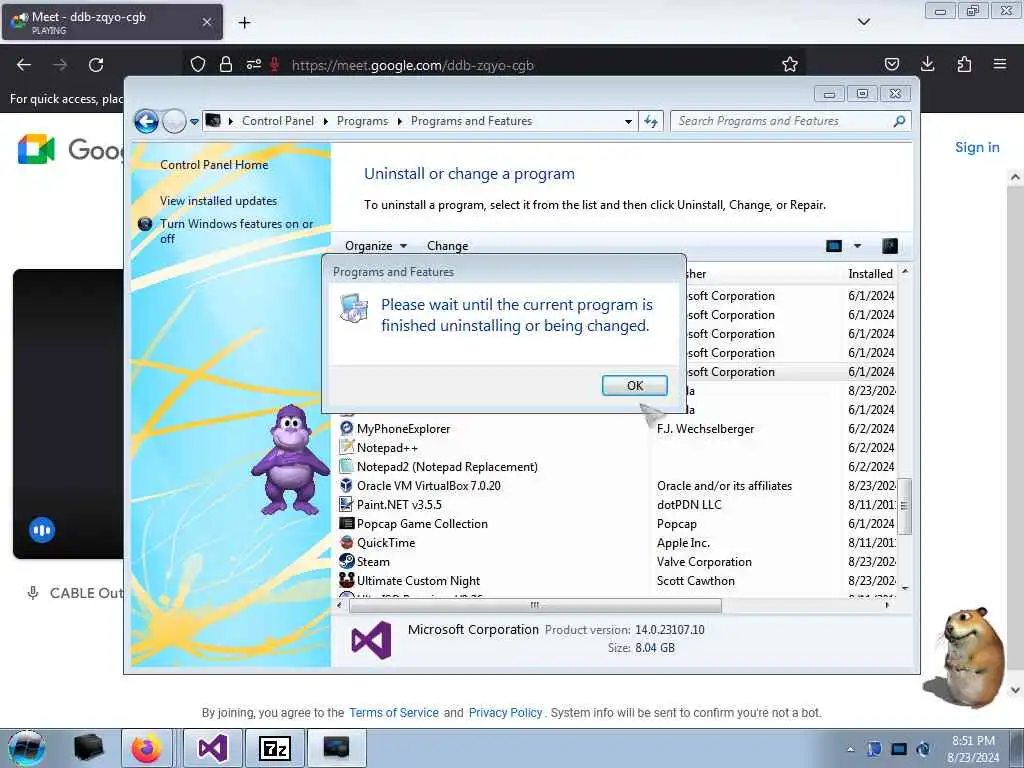Refresh the Programs and Features list

click(651, 121)
